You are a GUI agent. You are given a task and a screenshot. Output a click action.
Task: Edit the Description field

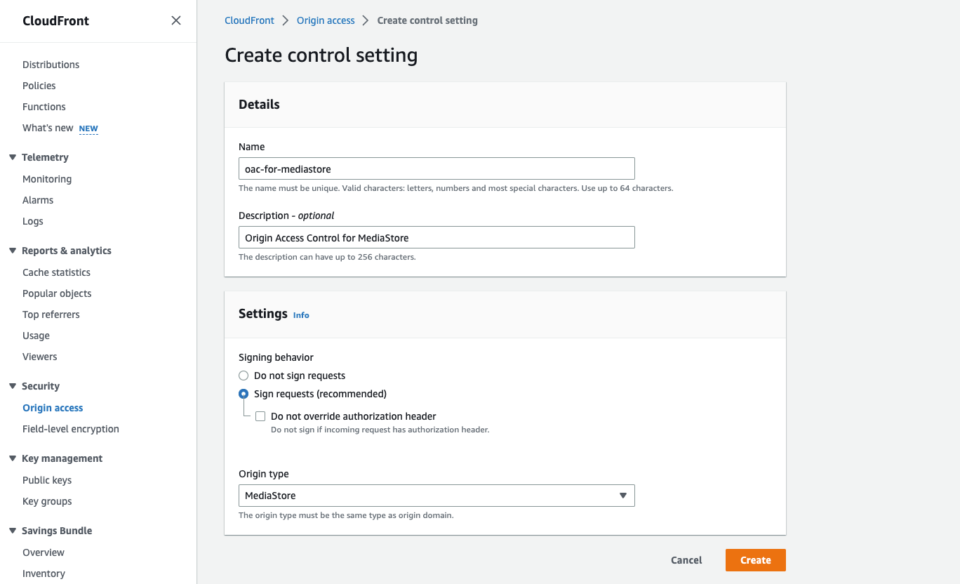pyautogui.click(x=435, y=237)
